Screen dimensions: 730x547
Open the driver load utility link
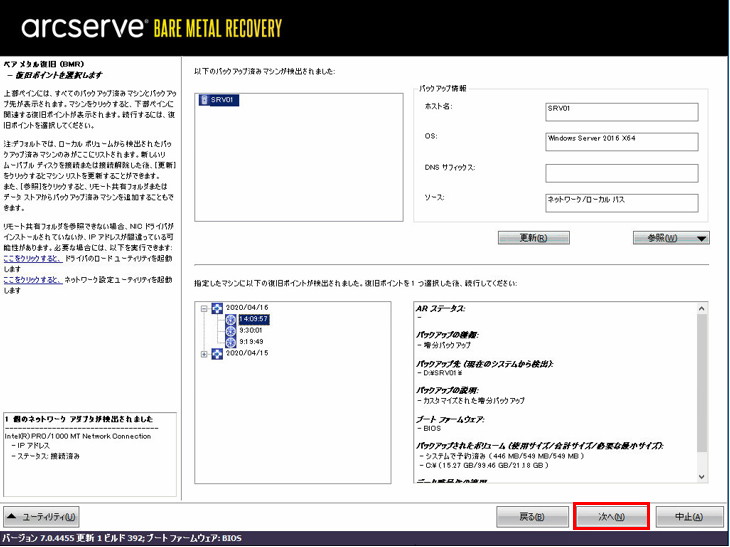pos(33,258)
